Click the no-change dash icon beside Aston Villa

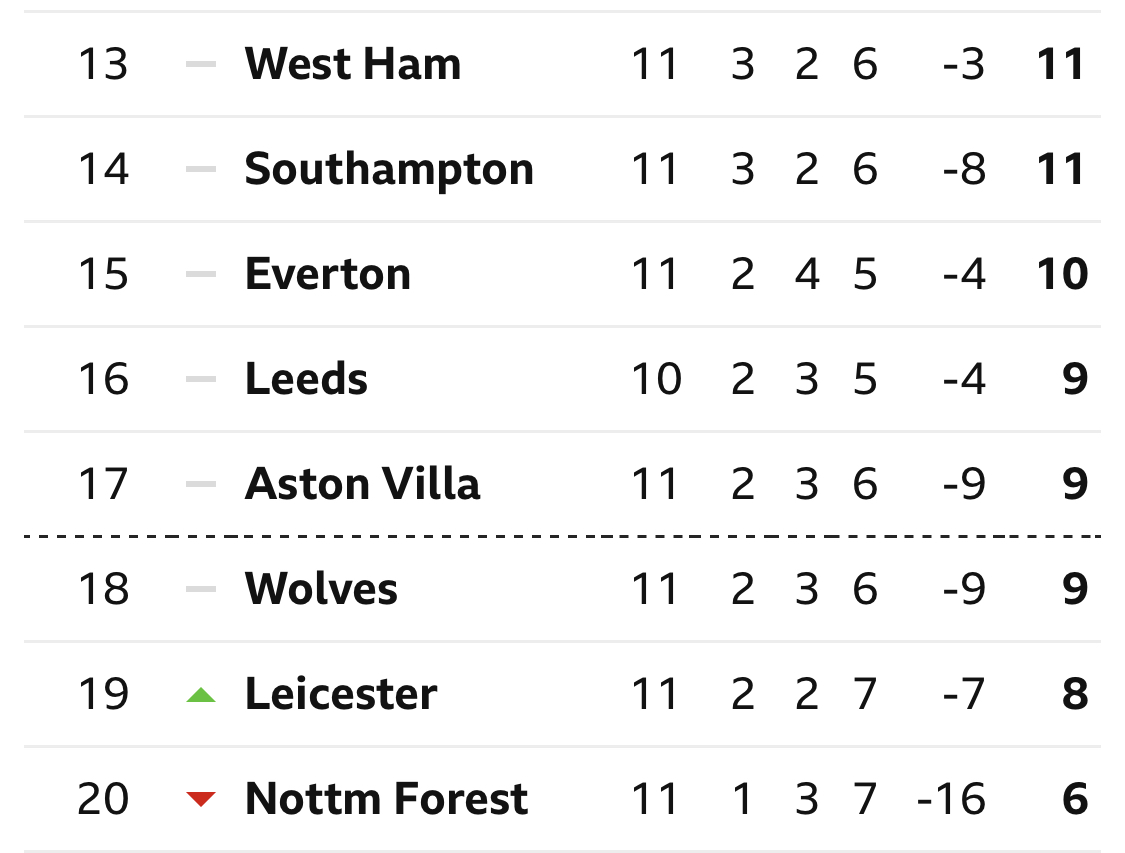pos(201,484)
